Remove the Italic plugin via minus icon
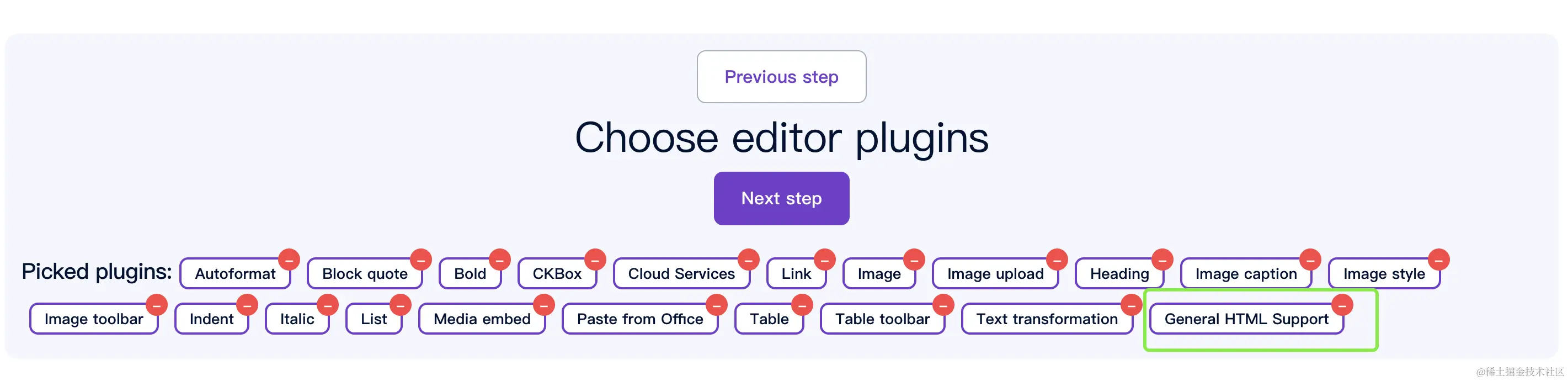The image size is (1568, 381). point(328,305)
